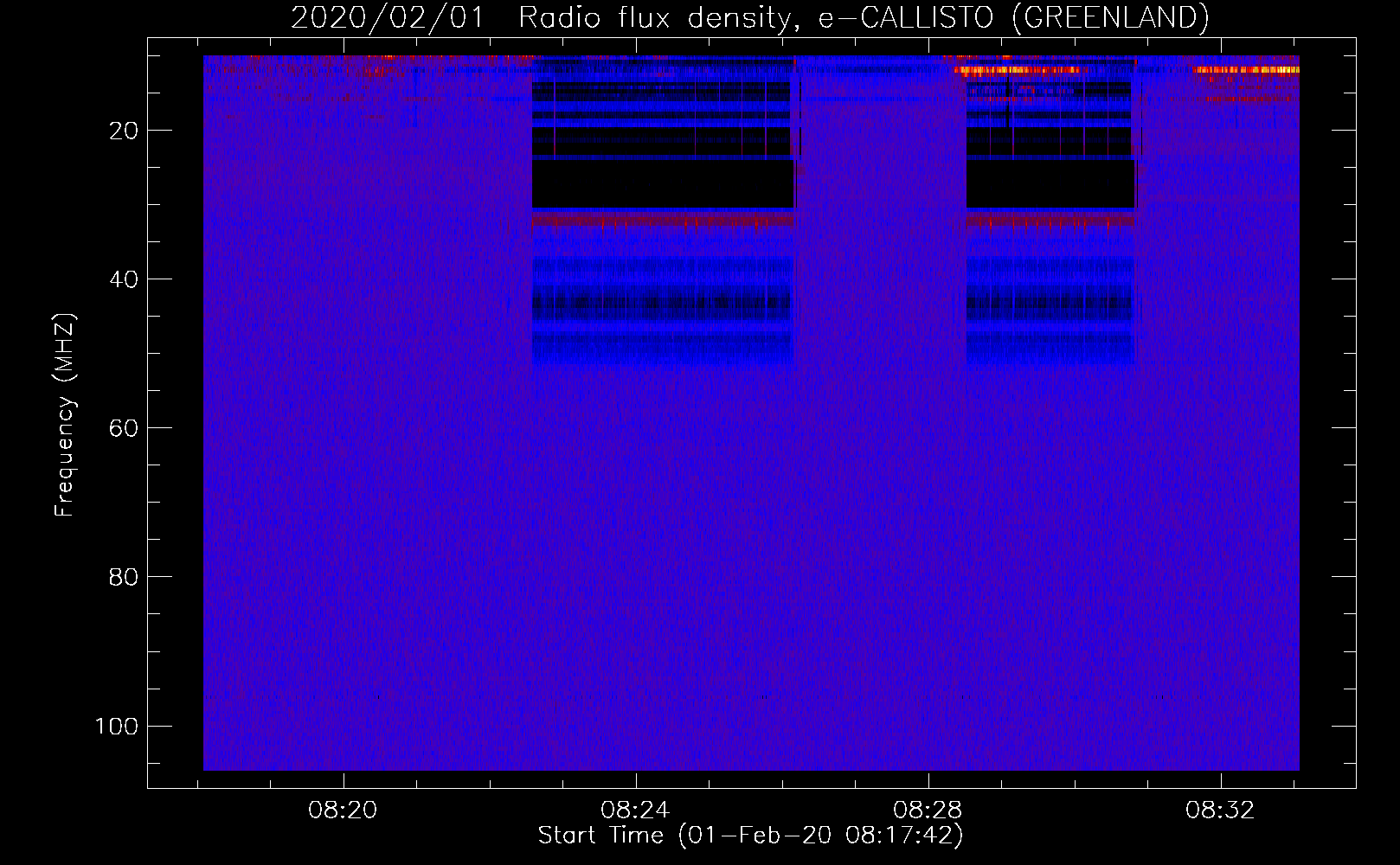Image resolution: width=1400 pixels, height=865 pixels.
Task: Click the 08:28 time tick label
Action: pyautogui.click(x=928, y=811)
